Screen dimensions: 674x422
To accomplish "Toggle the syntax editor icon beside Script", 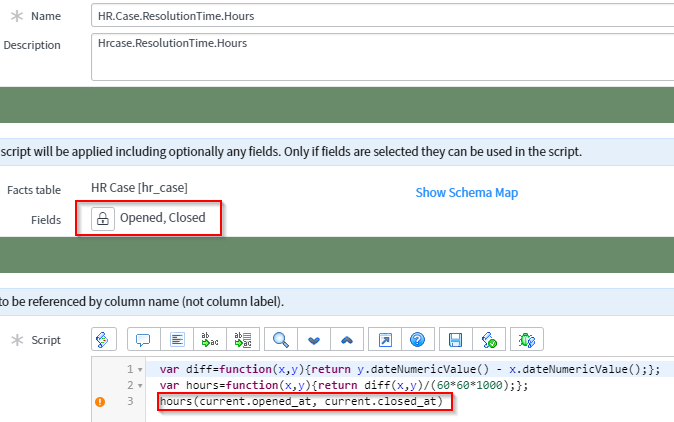I will click(104, 339).
